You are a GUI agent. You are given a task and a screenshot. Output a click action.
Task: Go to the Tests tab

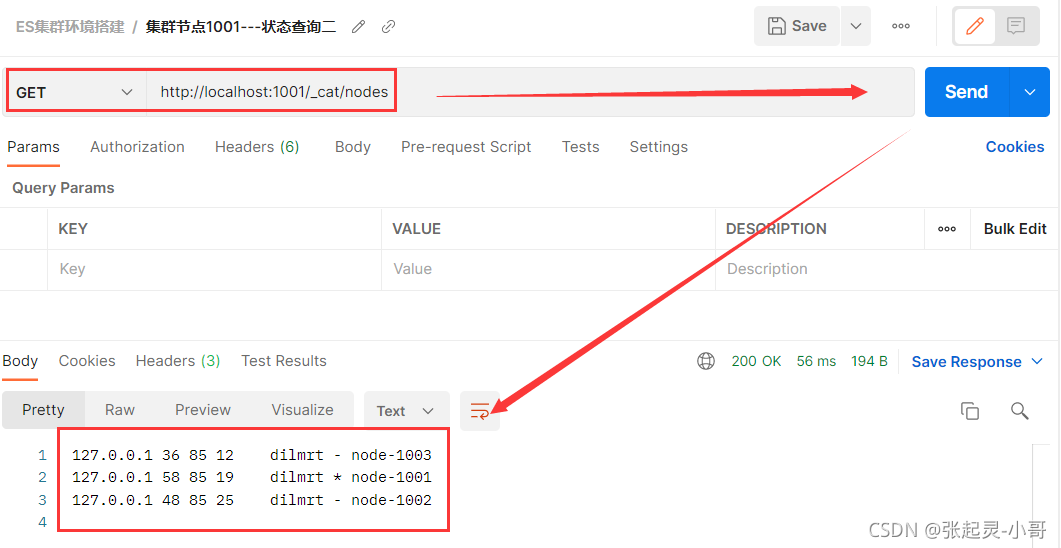pyautogui.click(x=581, y=147)
